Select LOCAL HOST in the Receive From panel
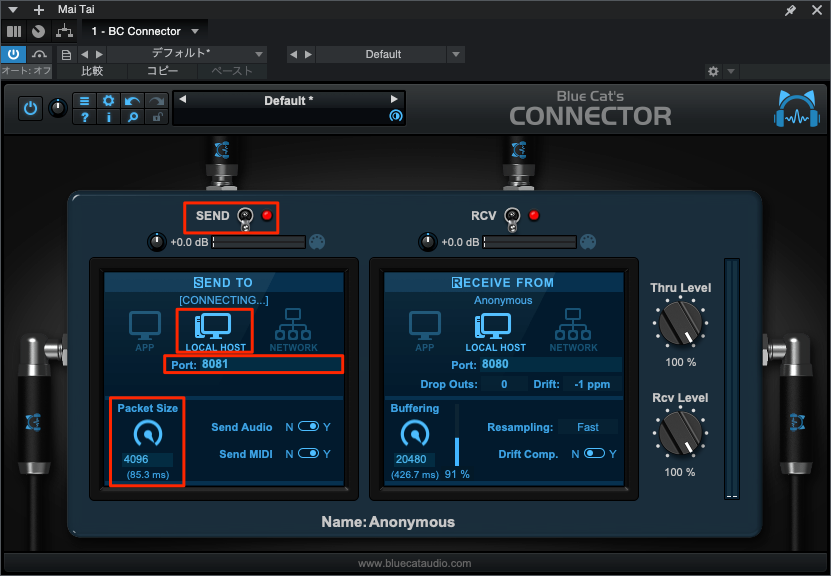Viewport: 831px width, 576px height. tap(496, 331)
